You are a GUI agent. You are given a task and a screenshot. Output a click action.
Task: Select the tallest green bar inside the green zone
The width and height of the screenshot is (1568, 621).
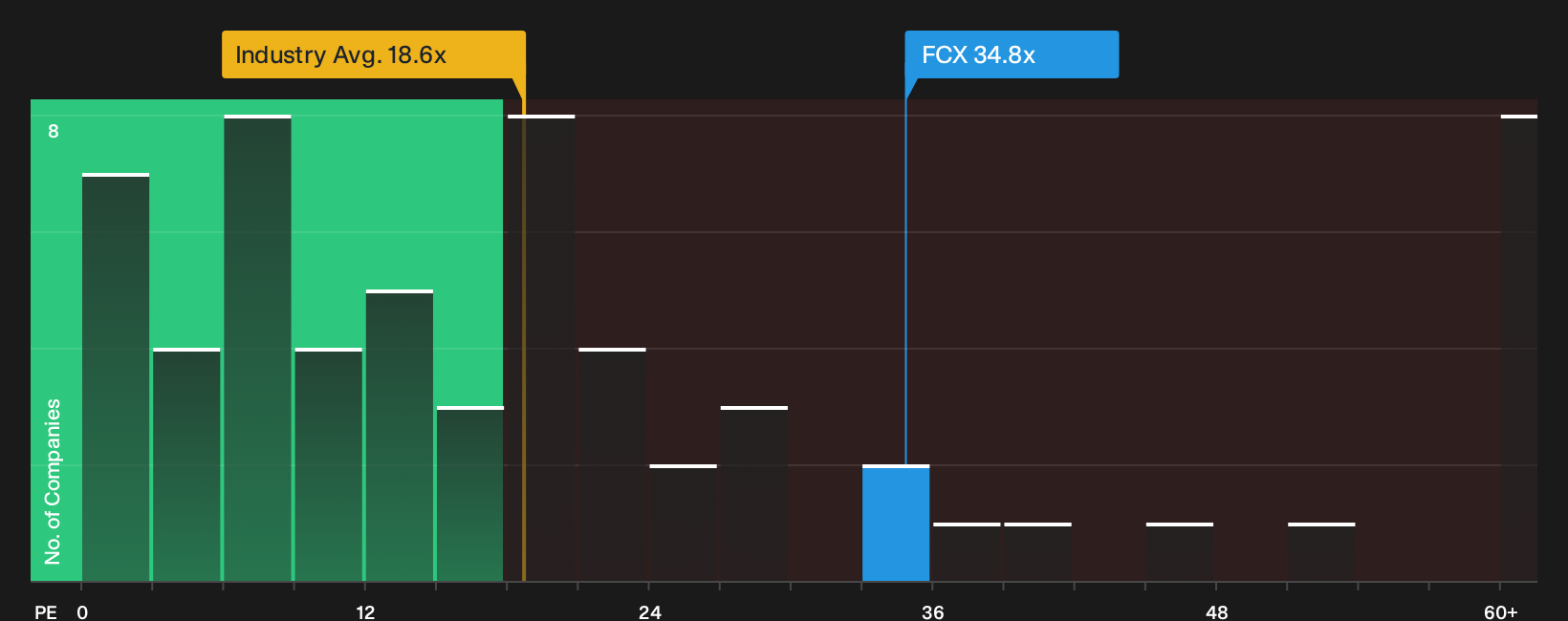pyautogui.click(x=257, y=349)
